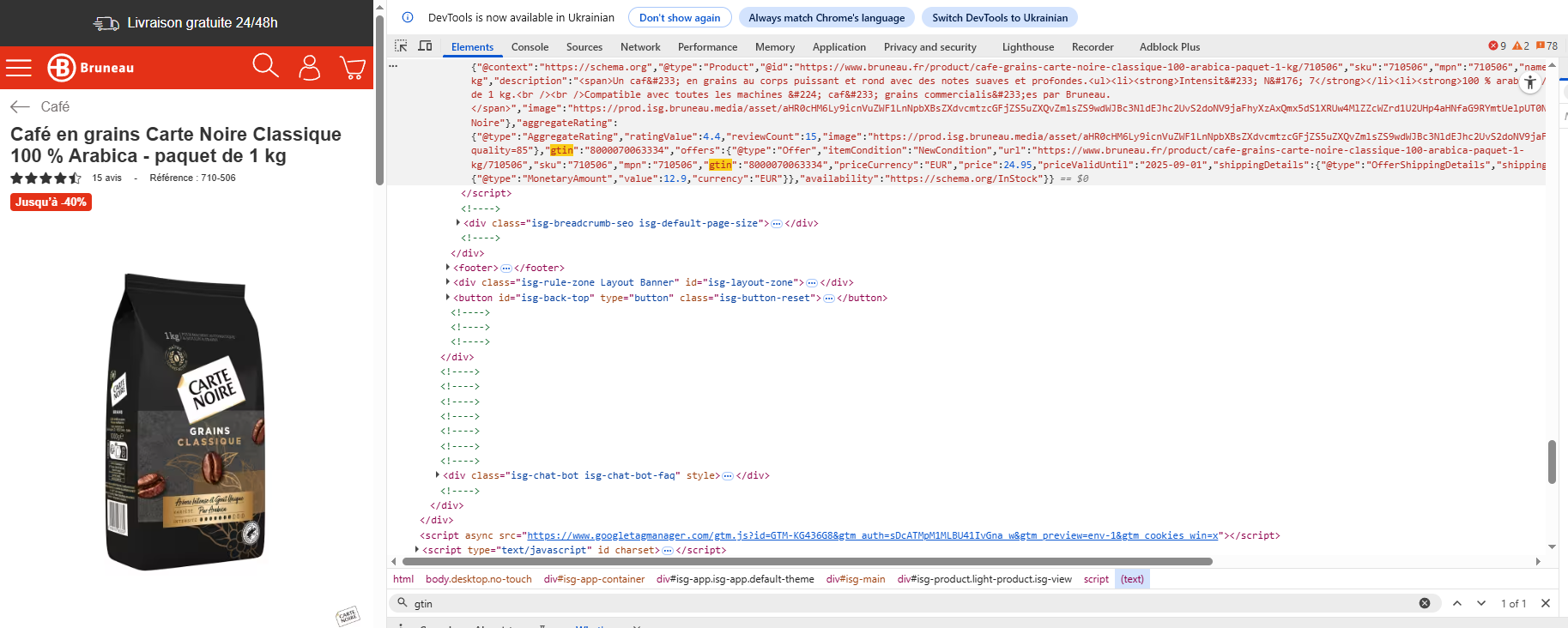The height and width of the screenshot is (628, 1568).
Task: Open the user account icon
Action: click(310, 67)
